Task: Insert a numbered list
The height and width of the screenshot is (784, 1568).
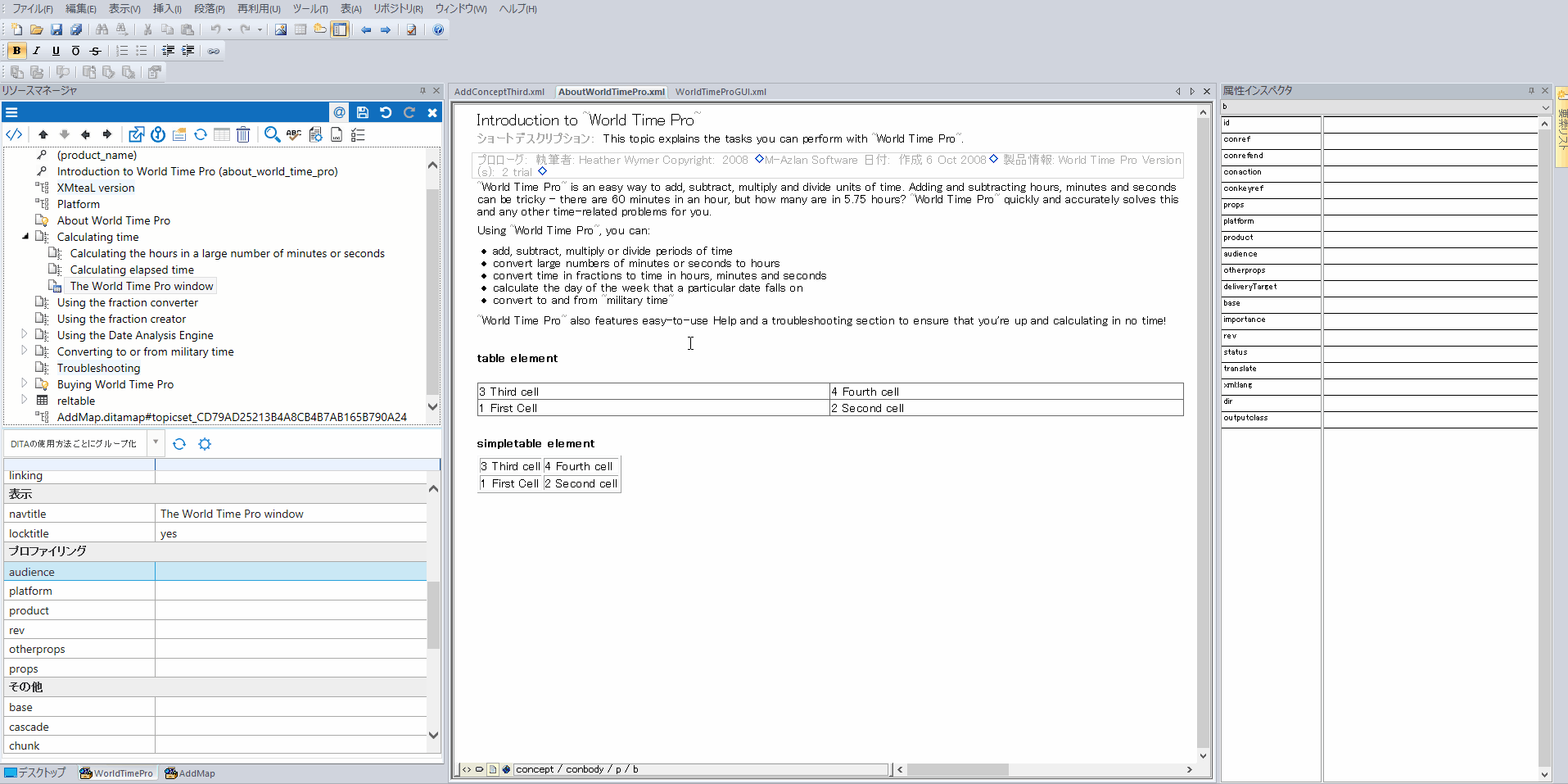Action: [x=122, y=51]
